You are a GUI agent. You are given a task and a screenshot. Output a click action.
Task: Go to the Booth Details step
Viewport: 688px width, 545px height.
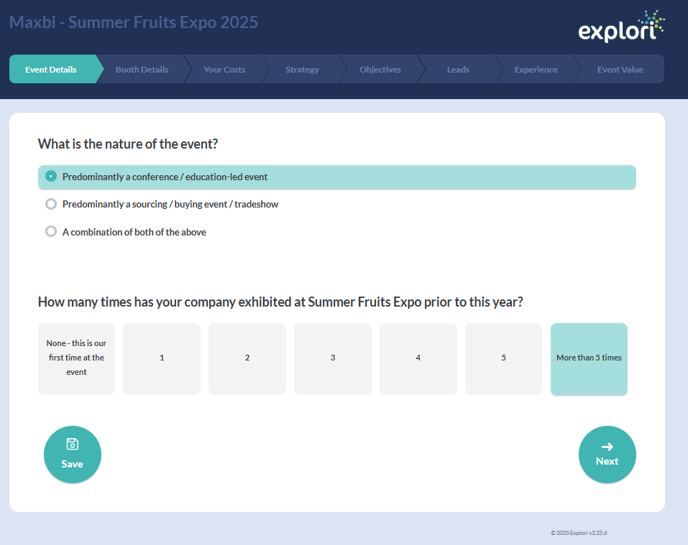pos(142,69)
